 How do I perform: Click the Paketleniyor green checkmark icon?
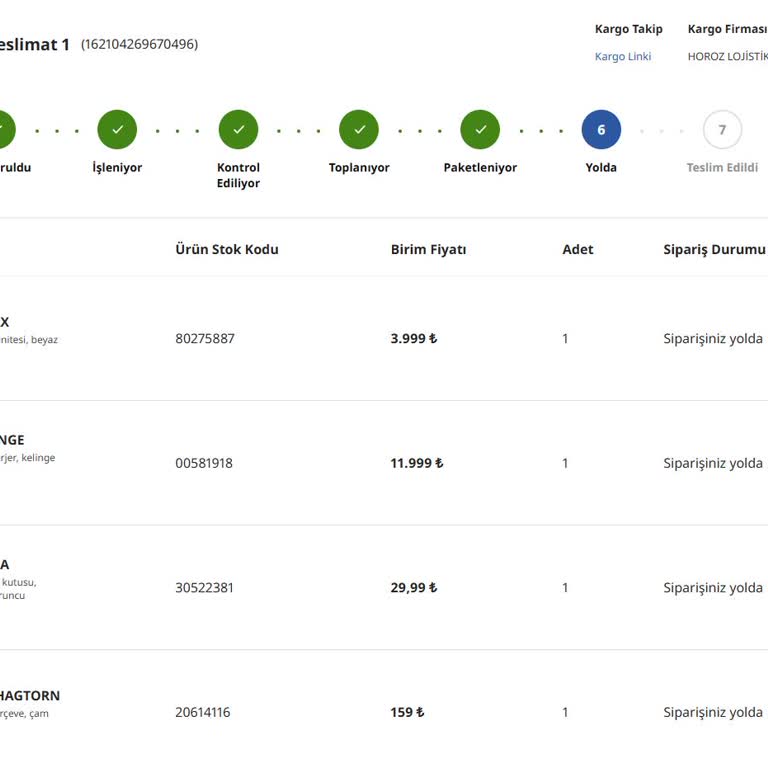click(x=480, y=130)
